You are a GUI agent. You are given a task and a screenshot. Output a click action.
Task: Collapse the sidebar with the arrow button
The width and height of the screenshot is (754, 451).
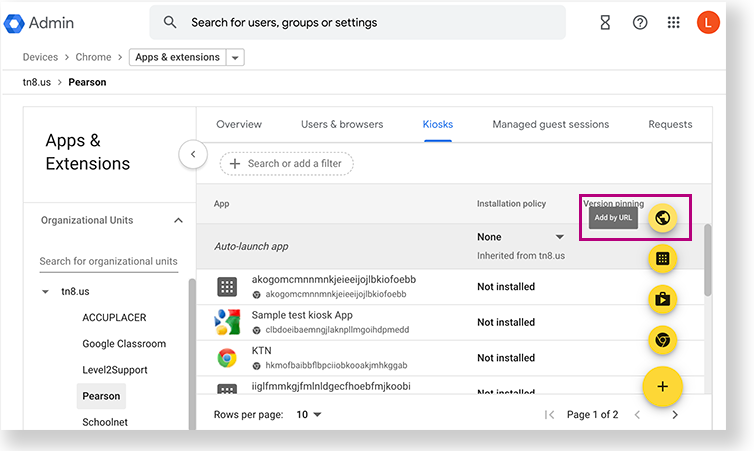click(192, 154)
